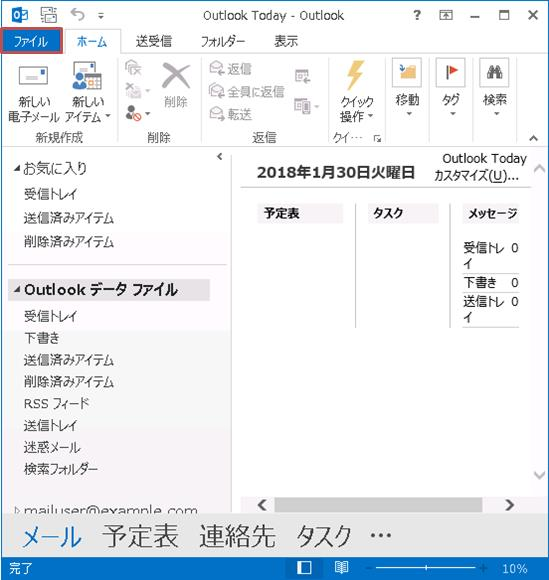Viewport: 549px width, 580px height.
Task: Open the 検索 binoculars menu
Action: (495, 88)
